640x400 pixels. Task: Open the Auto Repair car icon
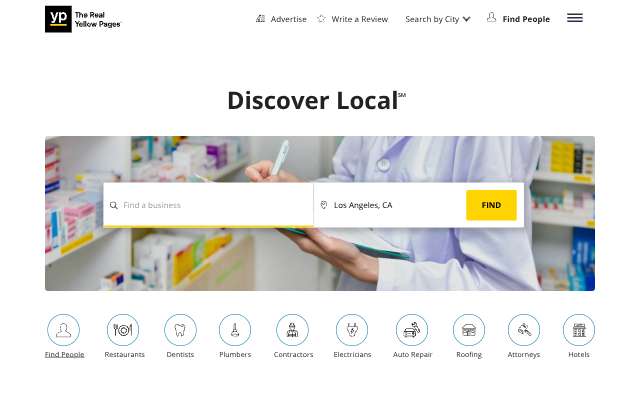point(412,330)
